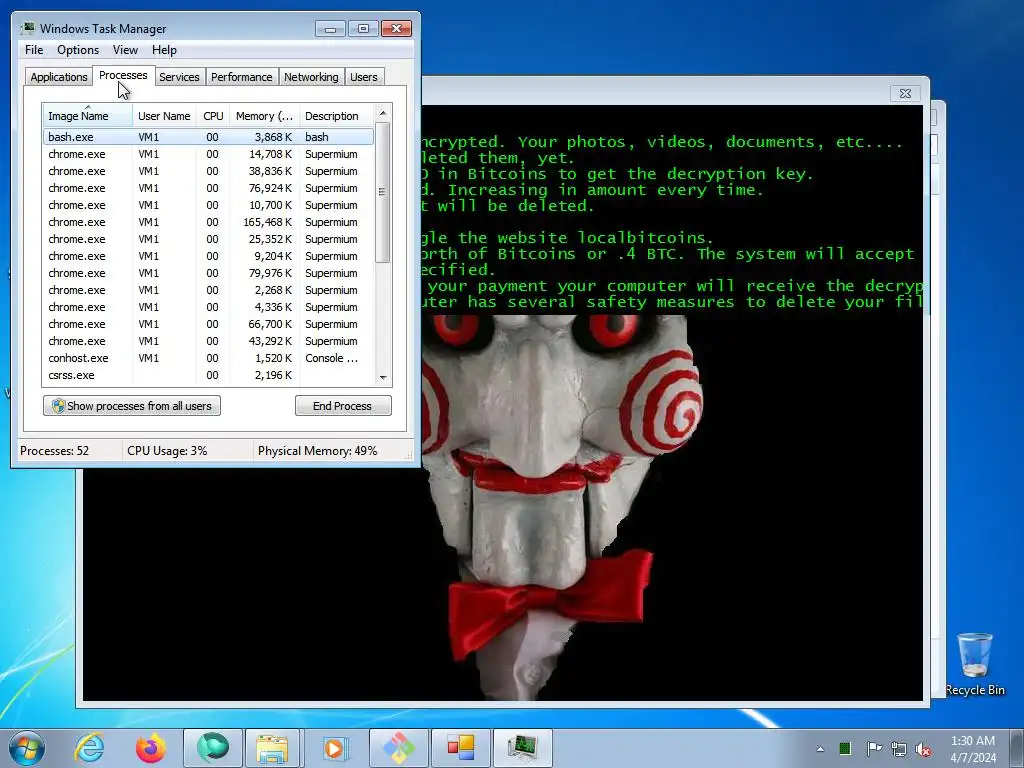The image size is (1024, 768).
Task: Open the Options menu in Task Manager
Action: (78, 50)
